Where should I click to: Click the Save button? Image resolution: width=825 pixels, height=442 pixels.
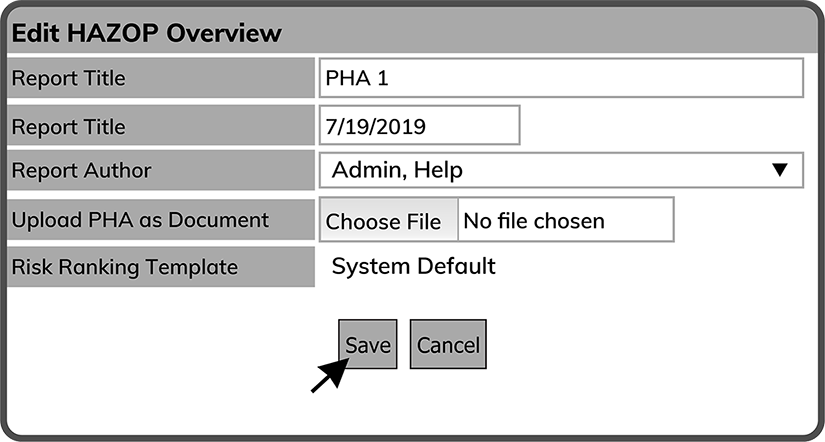(367, 345)
